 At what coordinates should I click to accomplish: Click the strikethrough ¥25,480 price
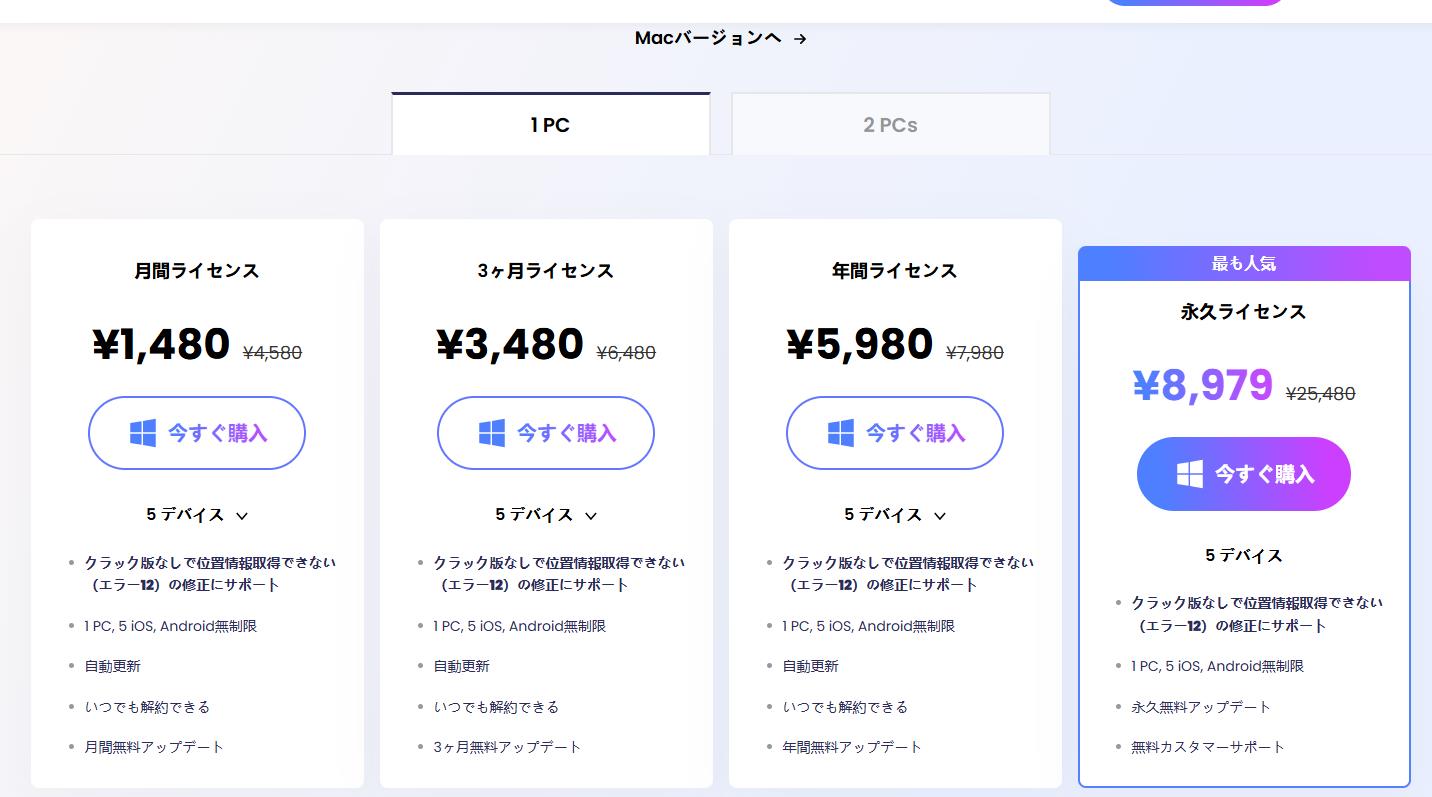[x=1320, y=394]
